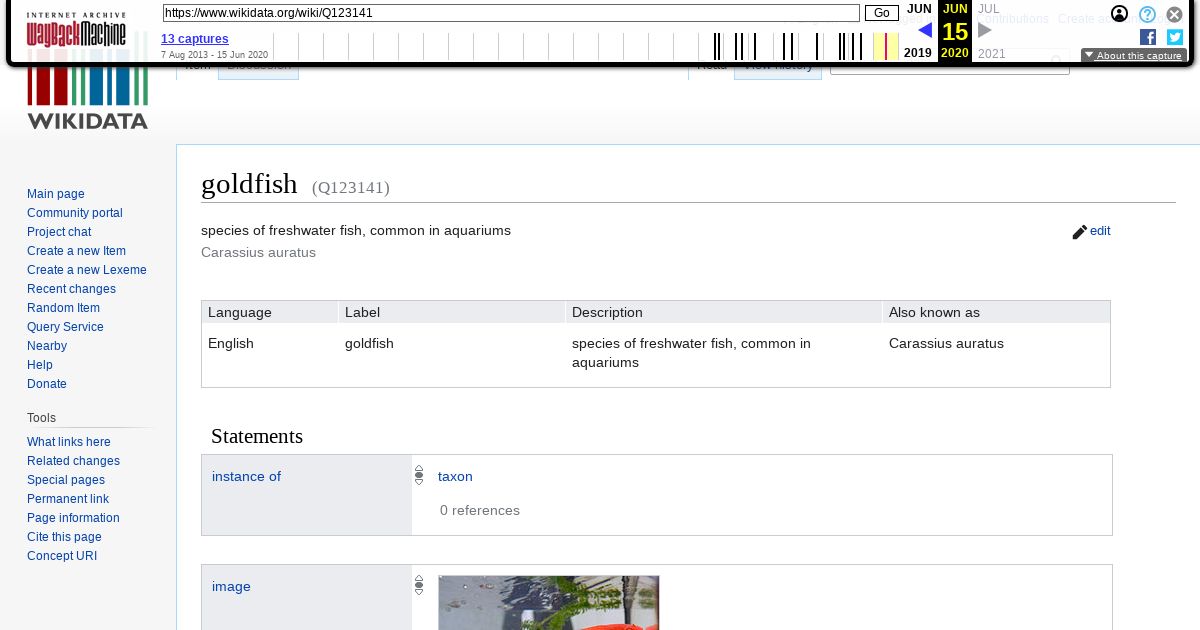Open the Discussion tab
The width and height of the screenshot is (1200, 630).
click(258, 66)
